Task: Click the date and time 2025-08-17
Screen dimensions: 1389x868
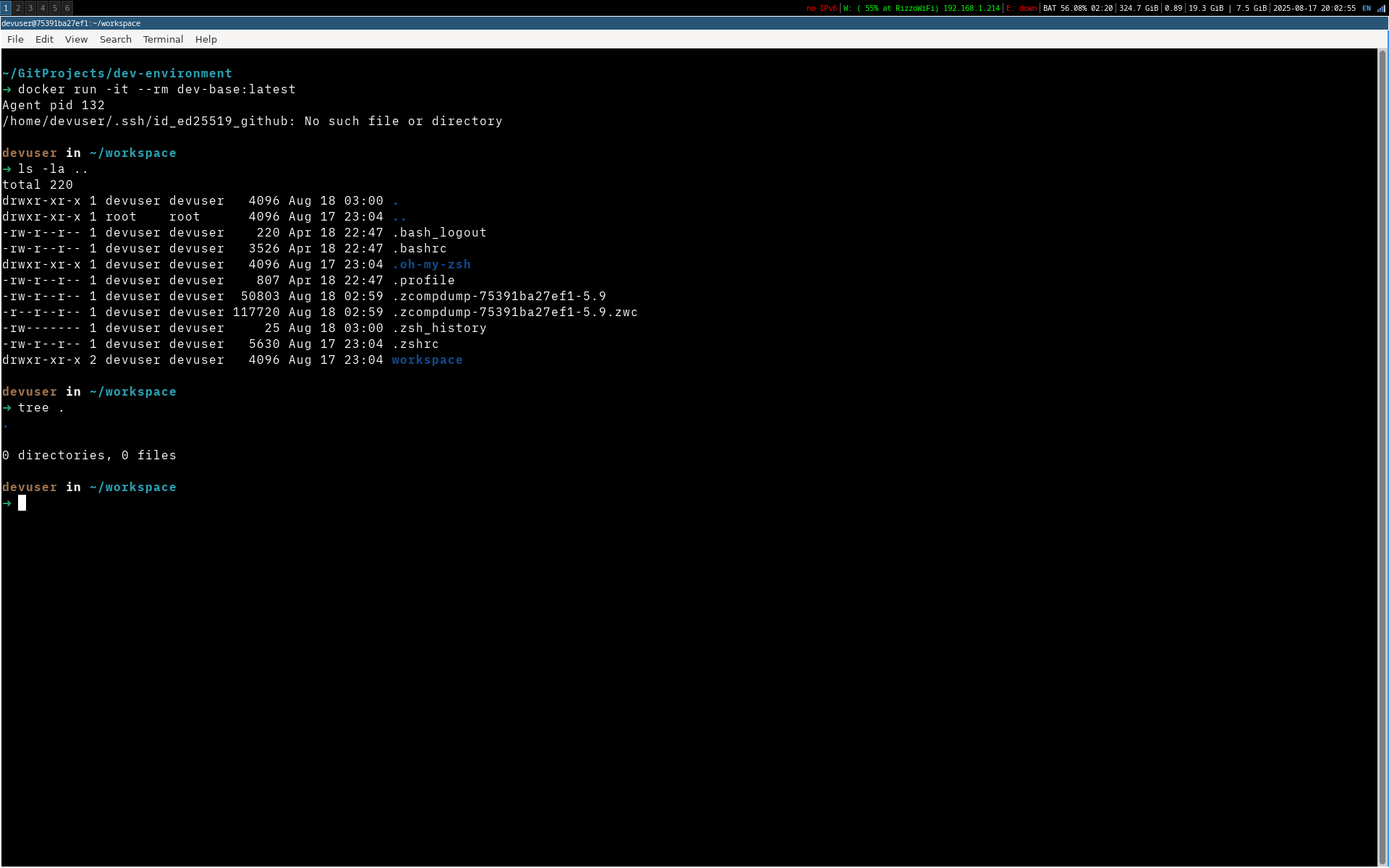Action: point(1314,8)
